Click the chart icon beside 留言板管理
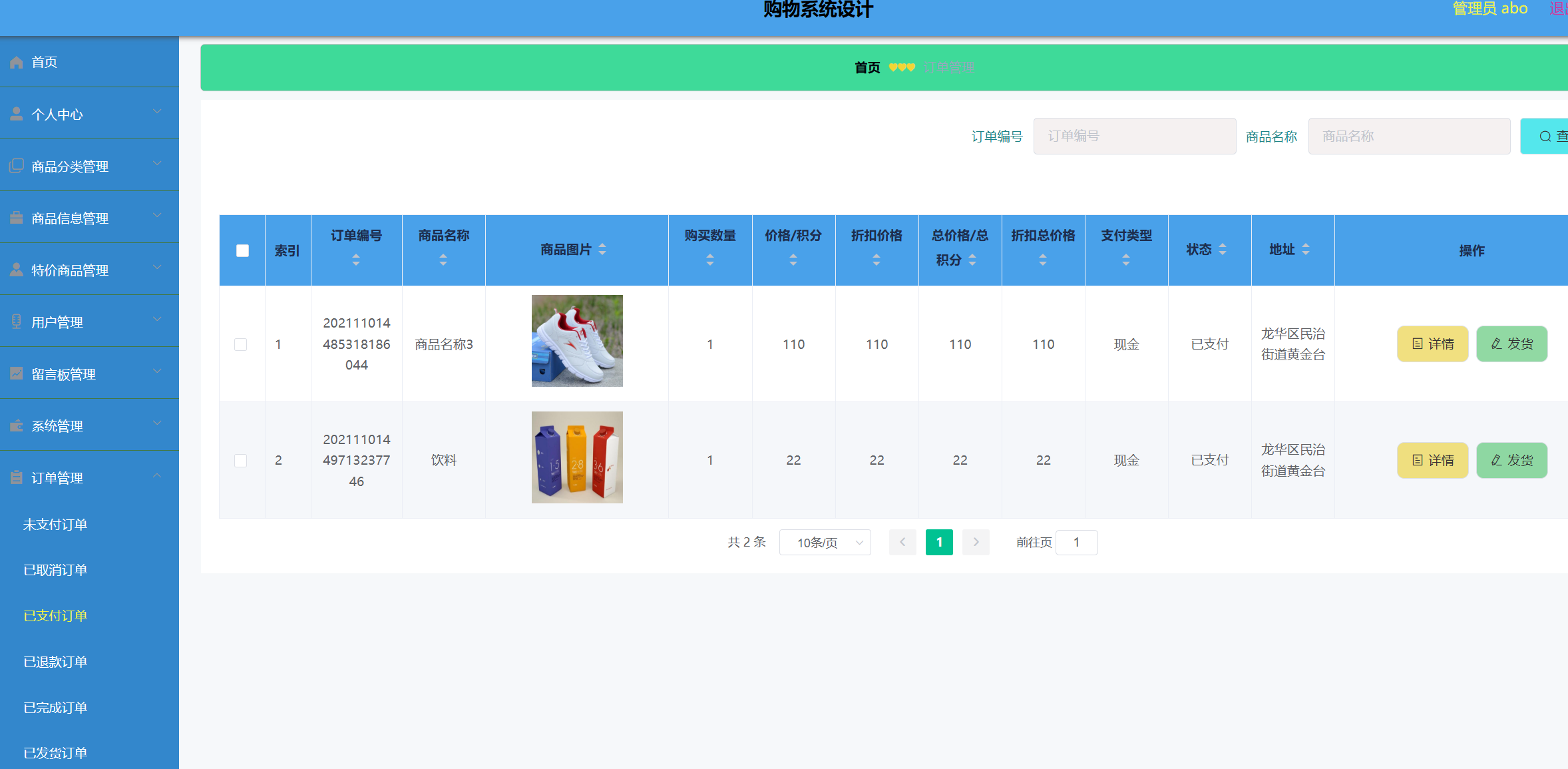Screen dimensions: 1568x769 pyautogui.click(x=17, y=374)
